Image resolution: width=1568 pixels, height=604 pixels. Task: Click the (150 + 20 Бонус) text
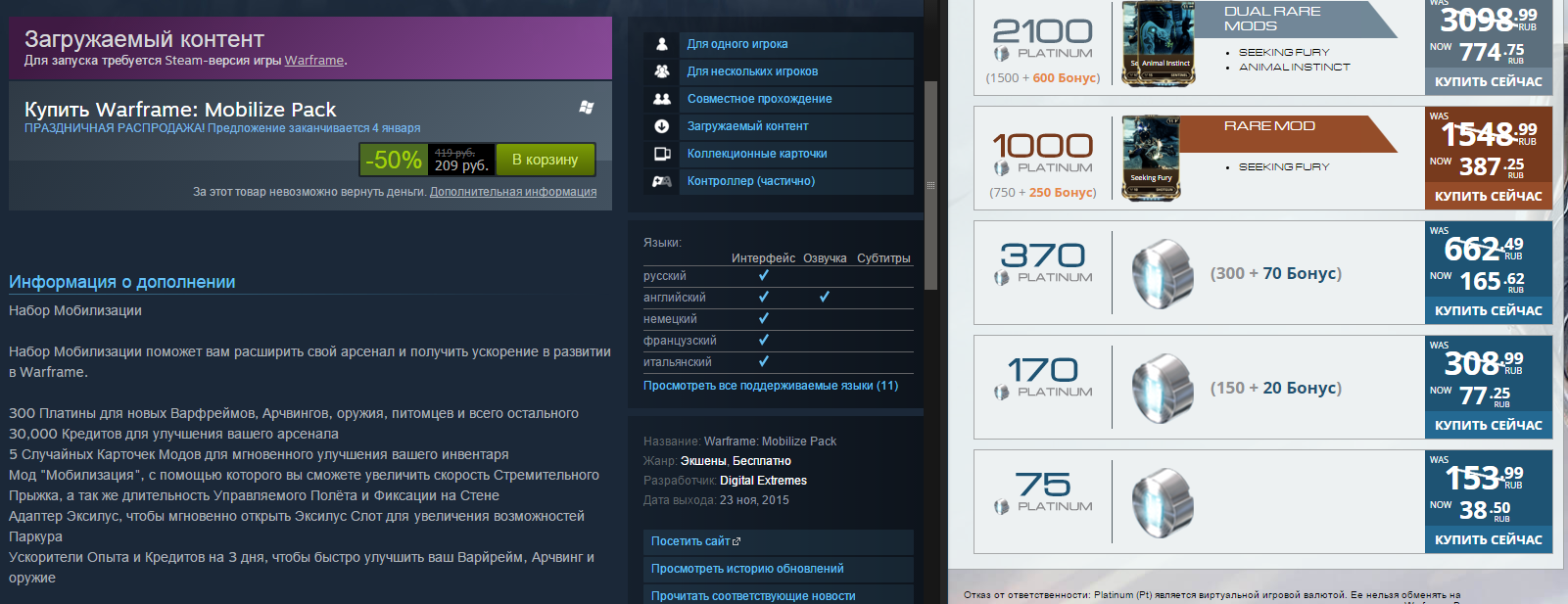[x=1276, y=388]
